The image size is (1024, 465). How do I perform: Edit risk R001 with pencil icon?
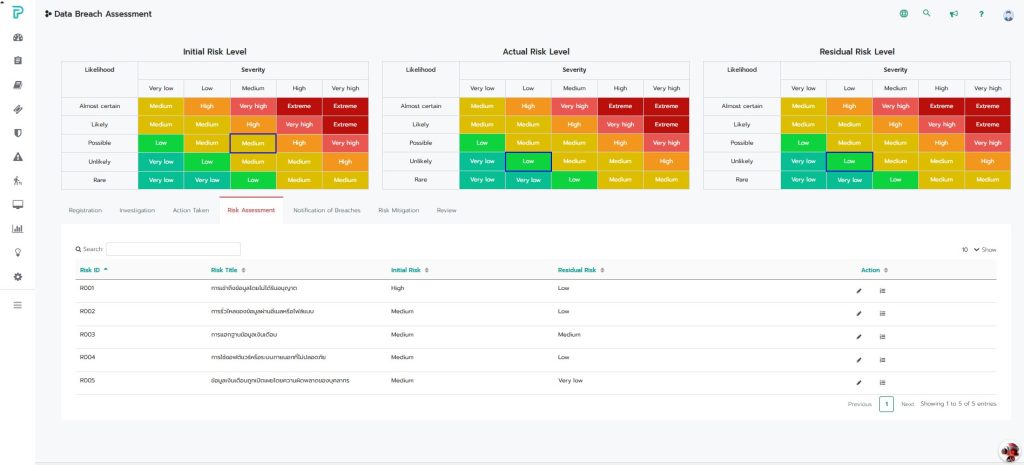[x=859, y=291]
